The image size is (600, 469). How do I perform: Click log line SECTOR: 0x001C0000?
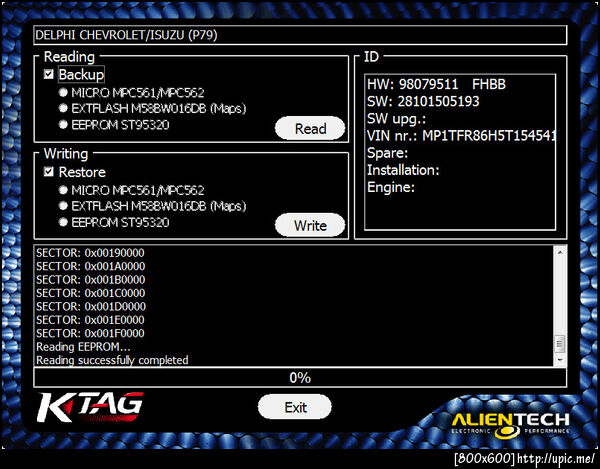click(90, 293)
